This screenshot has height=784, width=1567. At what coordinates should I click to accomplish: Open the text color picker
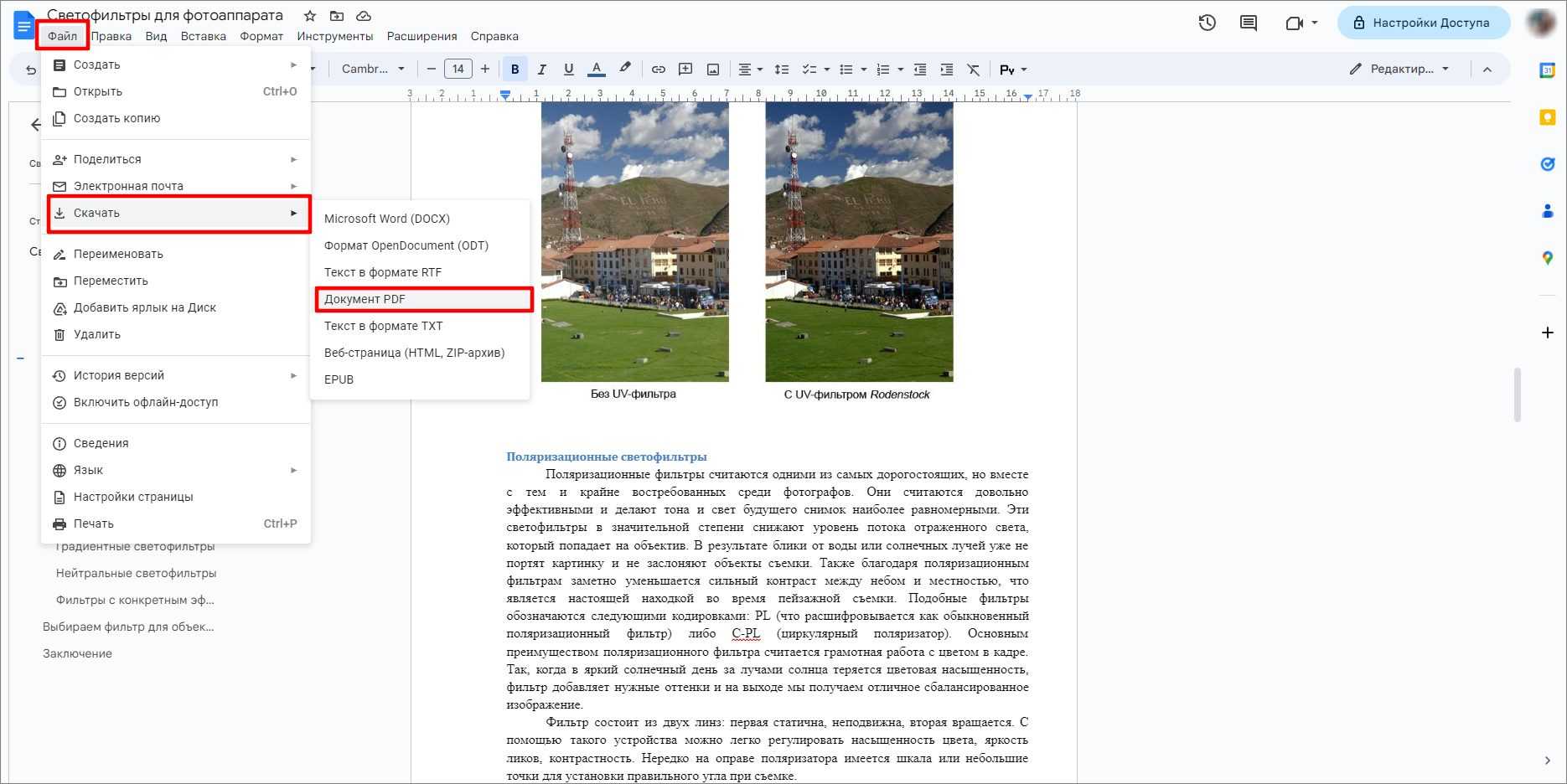coord(597,70)
